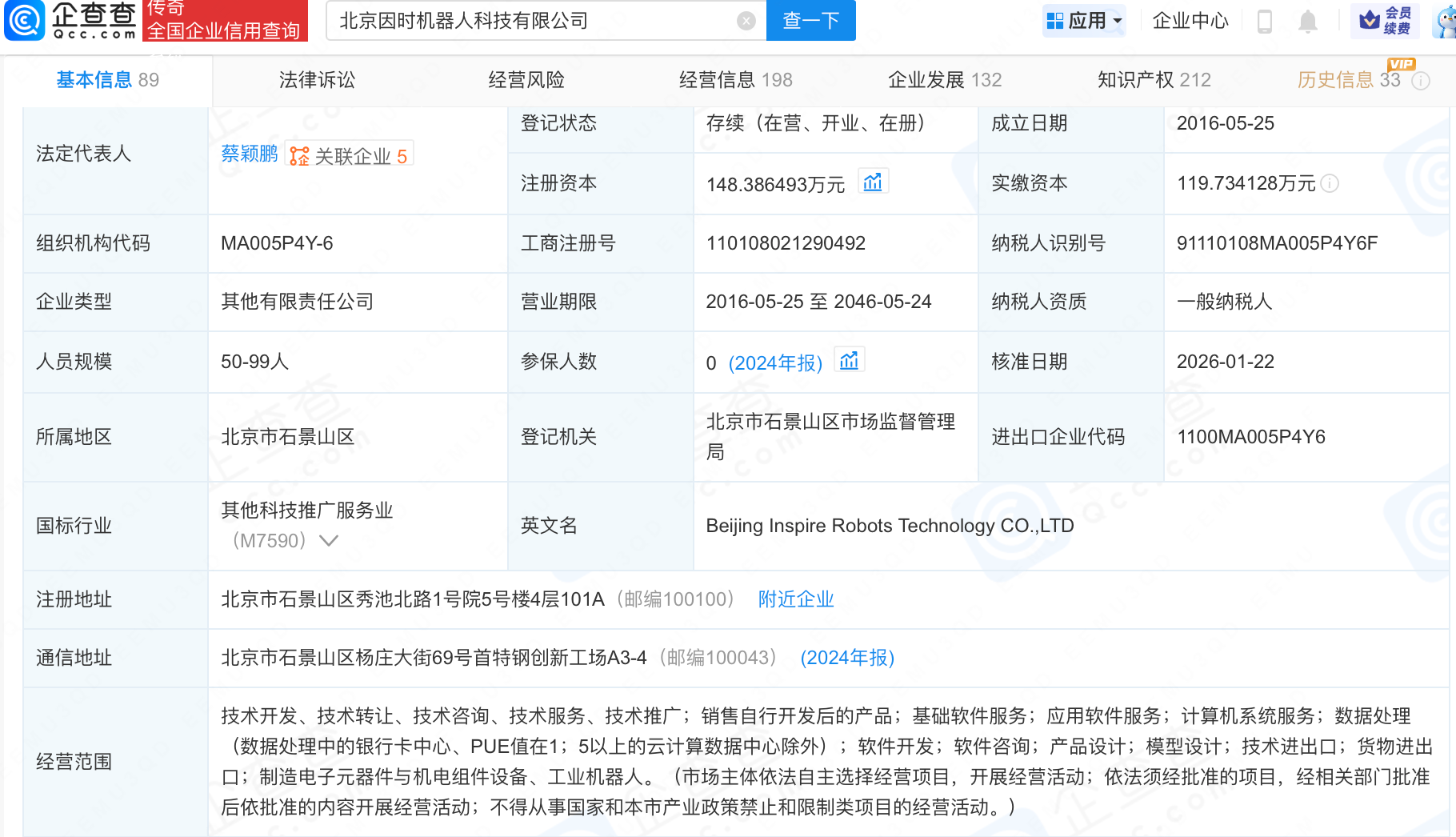1456x837 pixels.
Task: Select the staff size 50-99人
Action: coord(254,362)
